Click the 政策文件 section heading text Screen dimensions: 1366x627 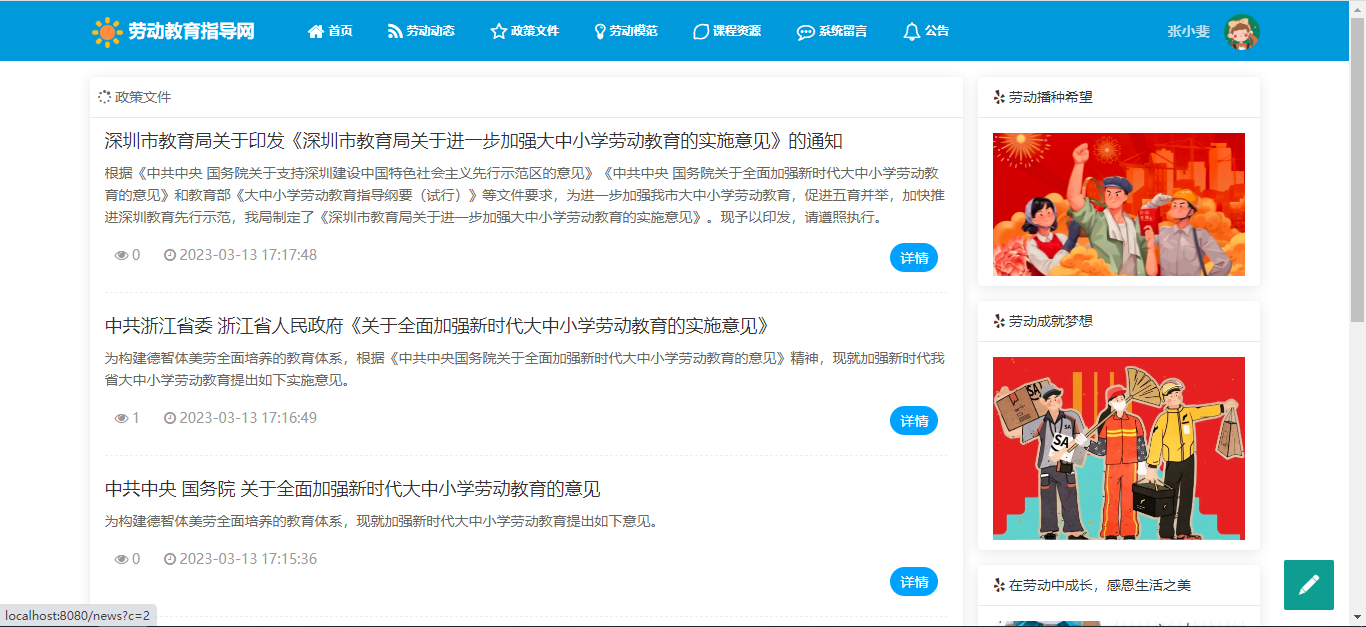pos(143,97)
